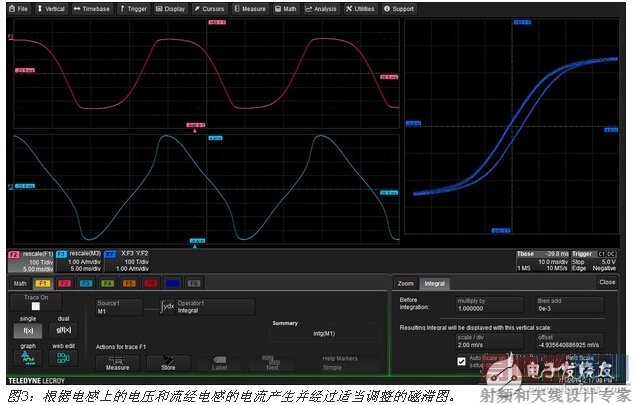Click the Label action button
This screenshot has height=405, width=634.
pos(220,363)
